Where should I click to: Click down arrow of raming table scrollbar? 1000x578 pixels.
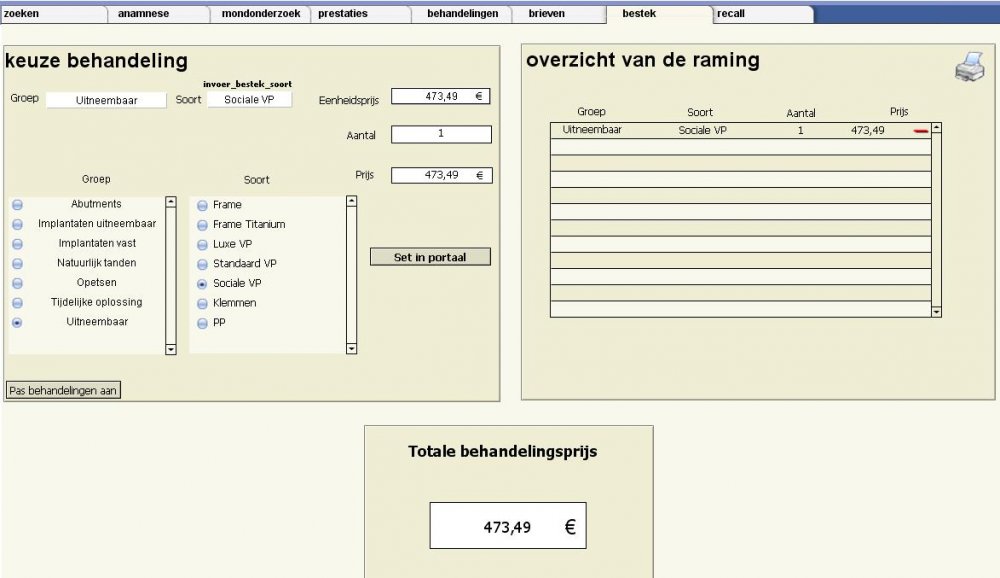pos(936,312)
